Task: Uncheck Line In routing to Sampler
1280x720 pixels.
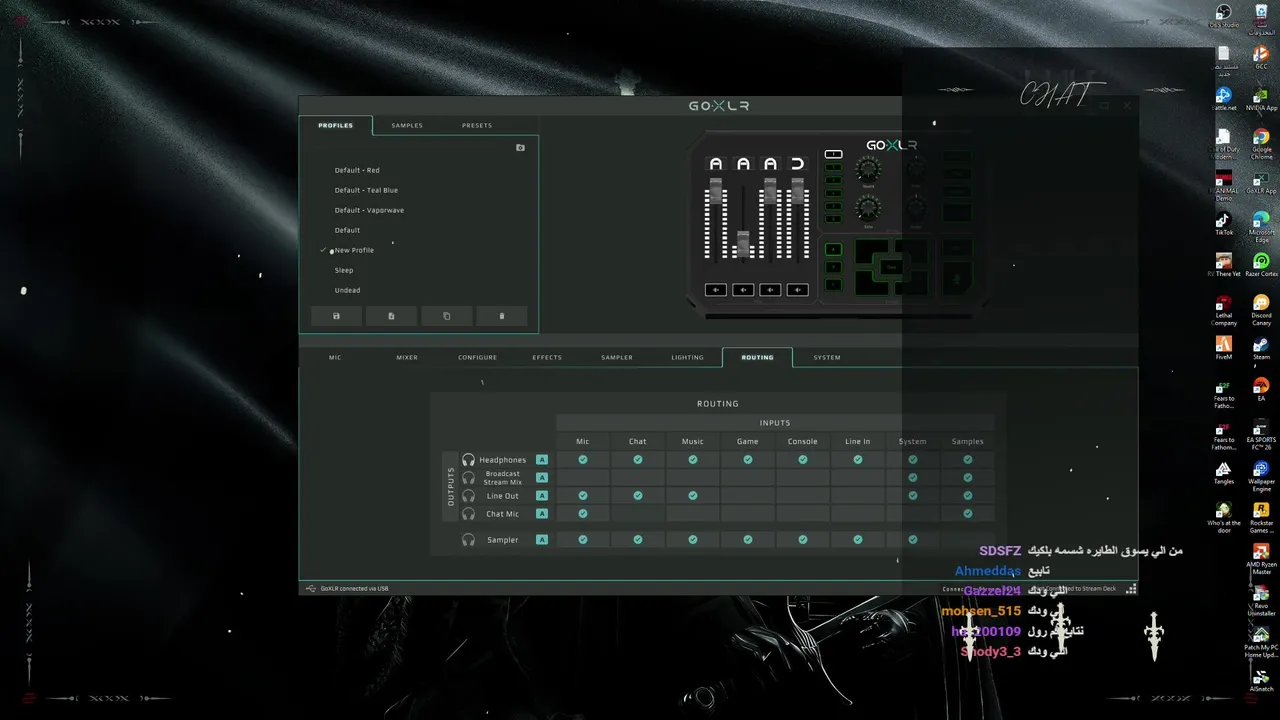Action: point(858,540)
